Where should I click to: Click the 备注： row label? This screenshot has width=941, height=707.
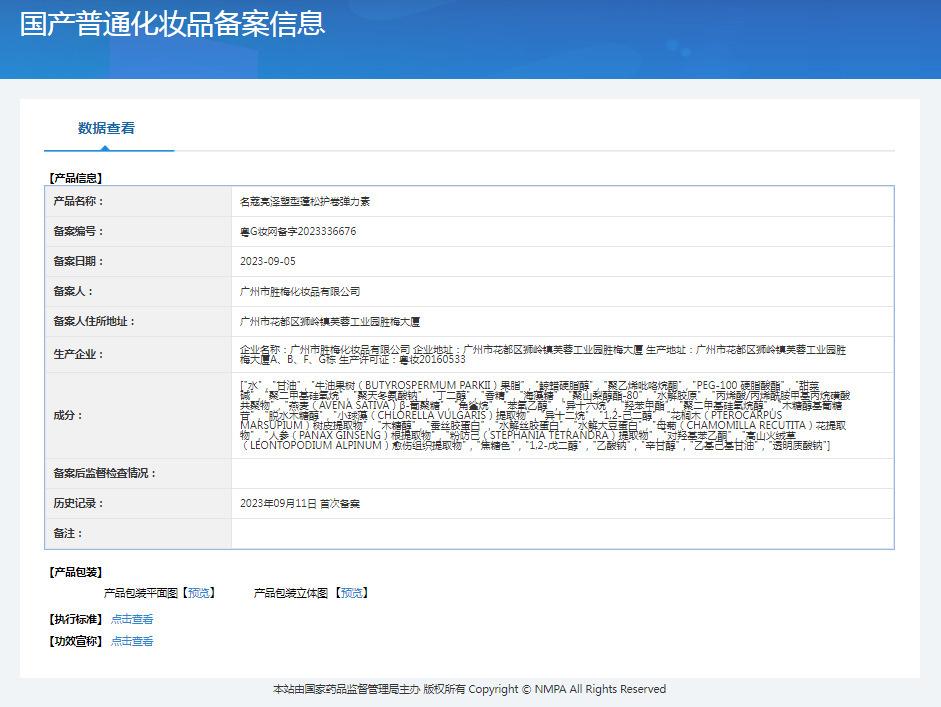tap(68, 533)
